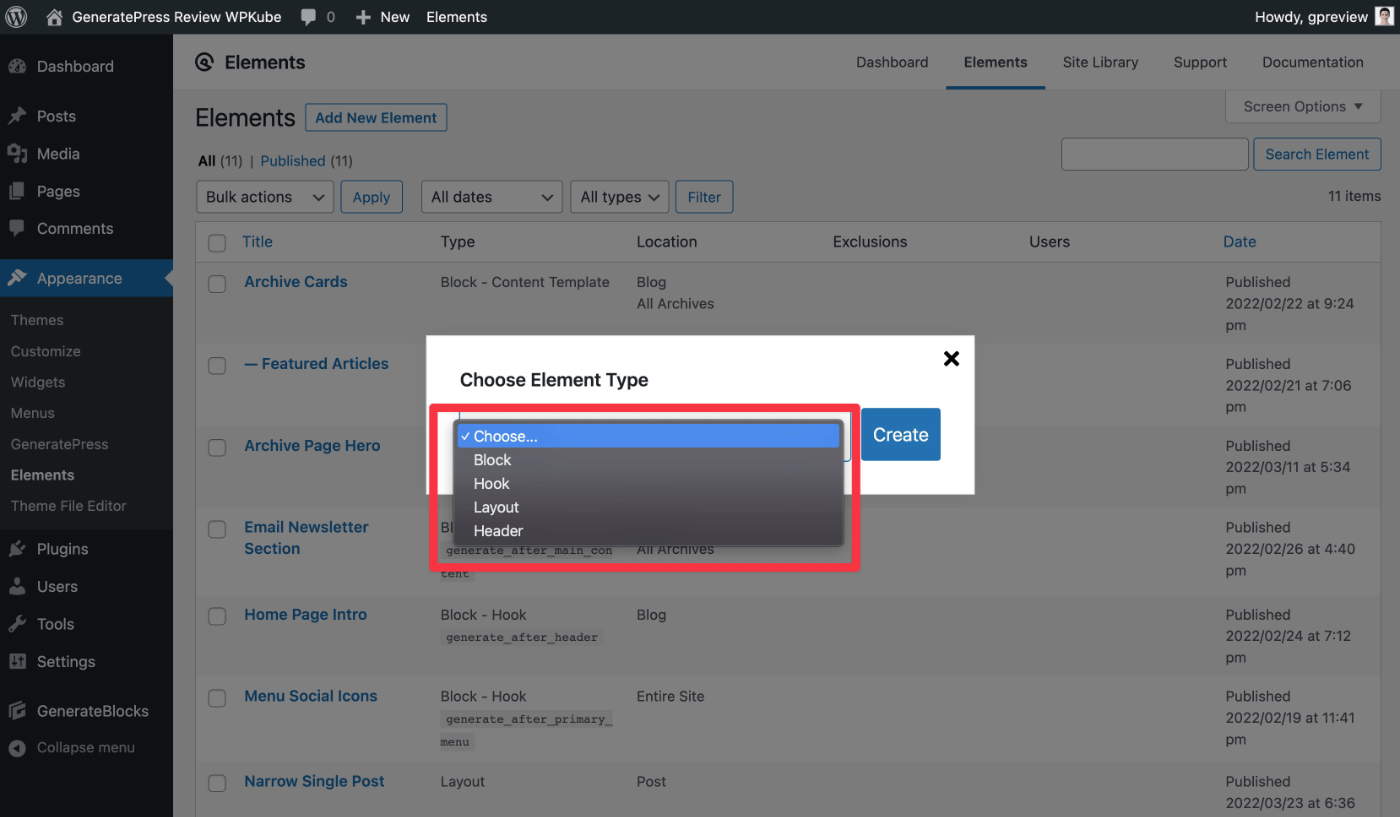Switch to the Dashboard tab in GeneratePress header
Viewport: 1400px width, 817px height.
[x=892, y=62]
